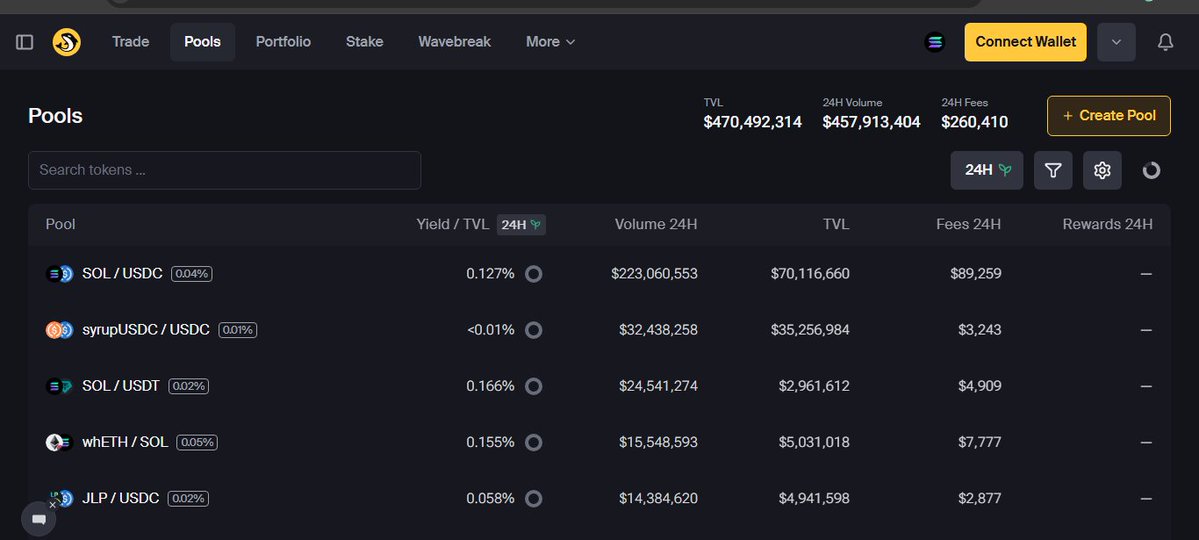1199x540 pixels.
Task: Click the $470,492,314 total TVL stat
Action: point(752,122)
